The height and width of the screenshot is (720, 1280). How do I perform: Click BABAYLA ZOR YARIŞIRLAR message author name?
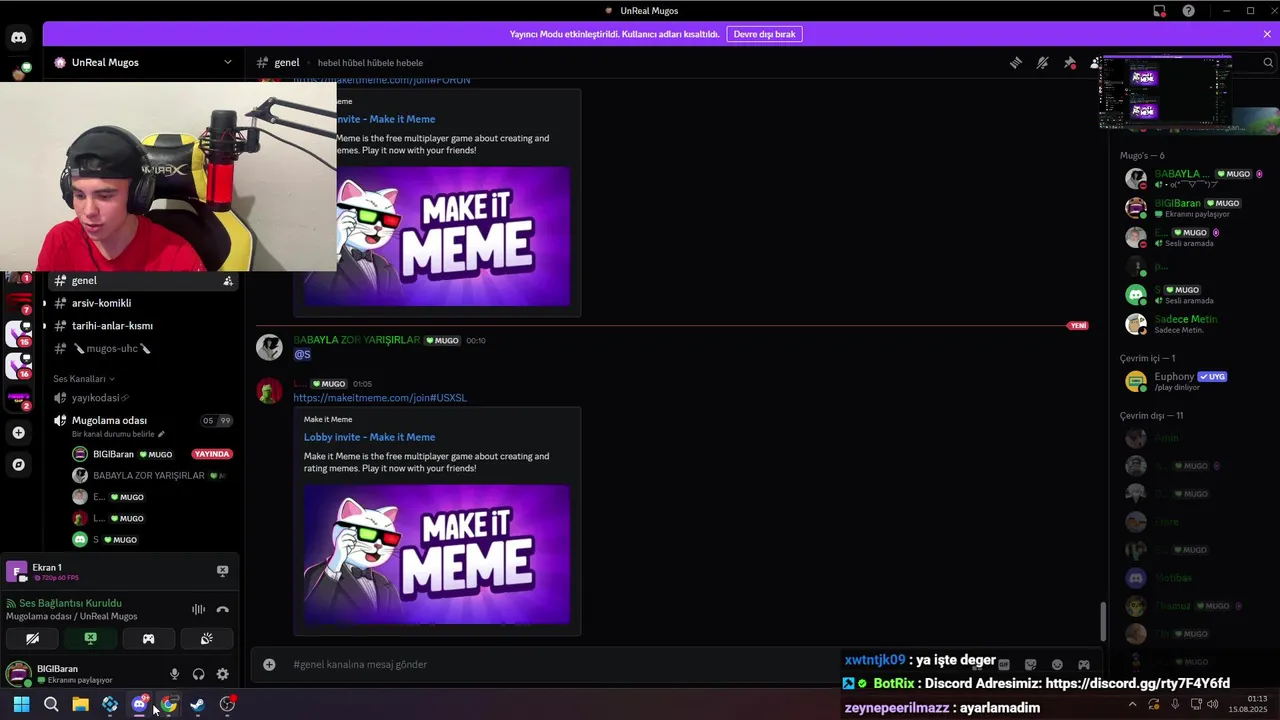[356, 340]
